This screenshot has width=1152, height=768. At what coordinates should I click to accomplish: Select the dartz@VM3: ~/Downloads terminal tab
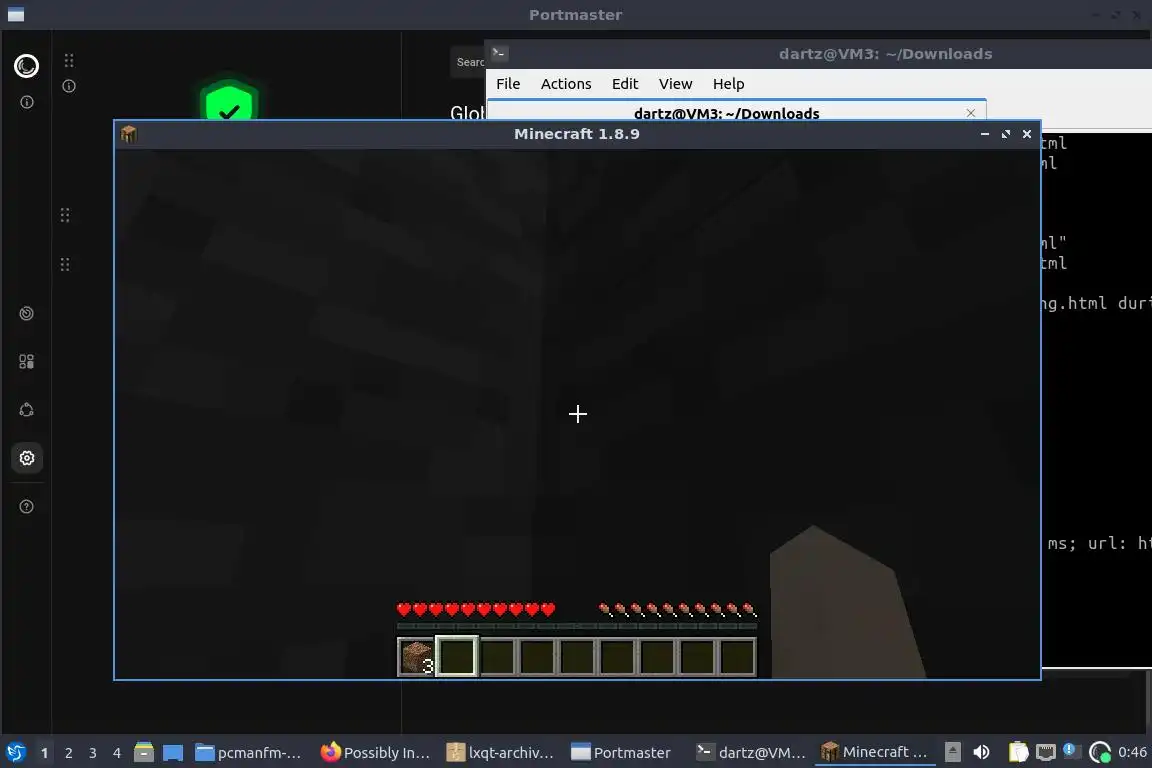[x=736, y=110]
